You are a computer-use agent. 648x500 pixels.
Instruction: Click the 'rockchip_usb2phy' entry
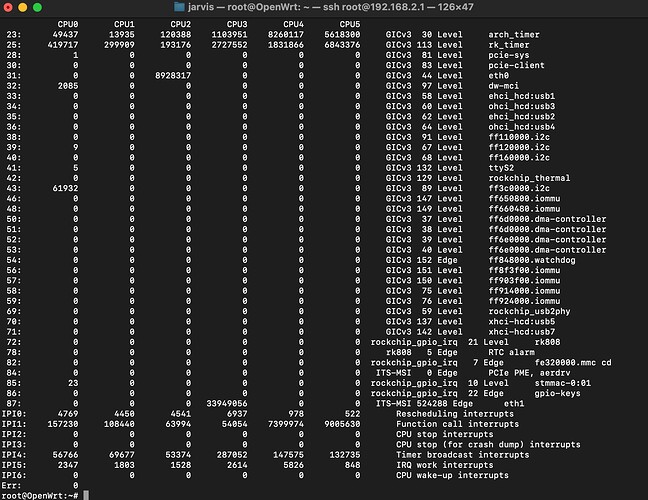529,312
